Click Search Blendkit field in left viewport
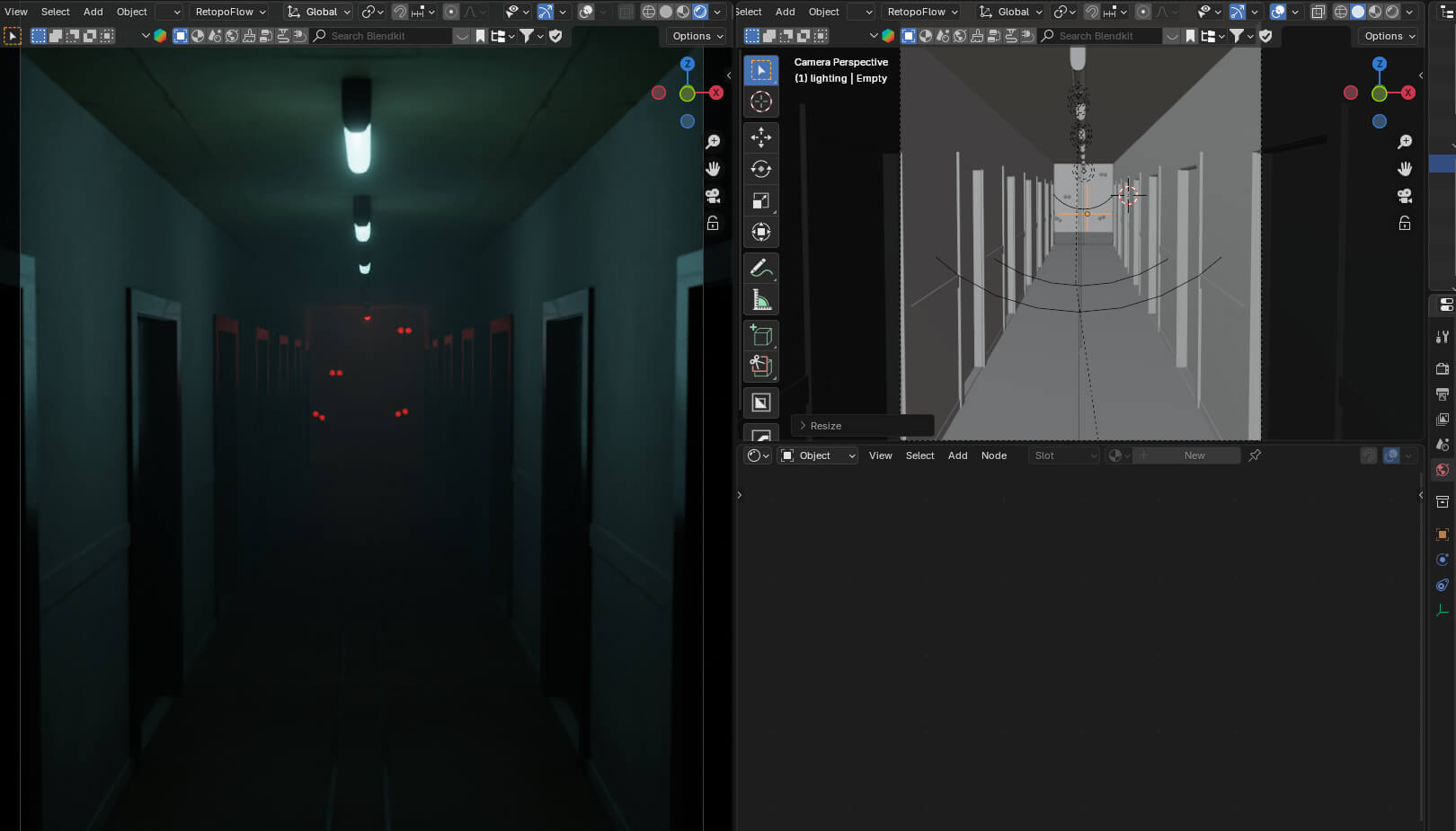Screen dimensions: 1456x831 [382, 36]
